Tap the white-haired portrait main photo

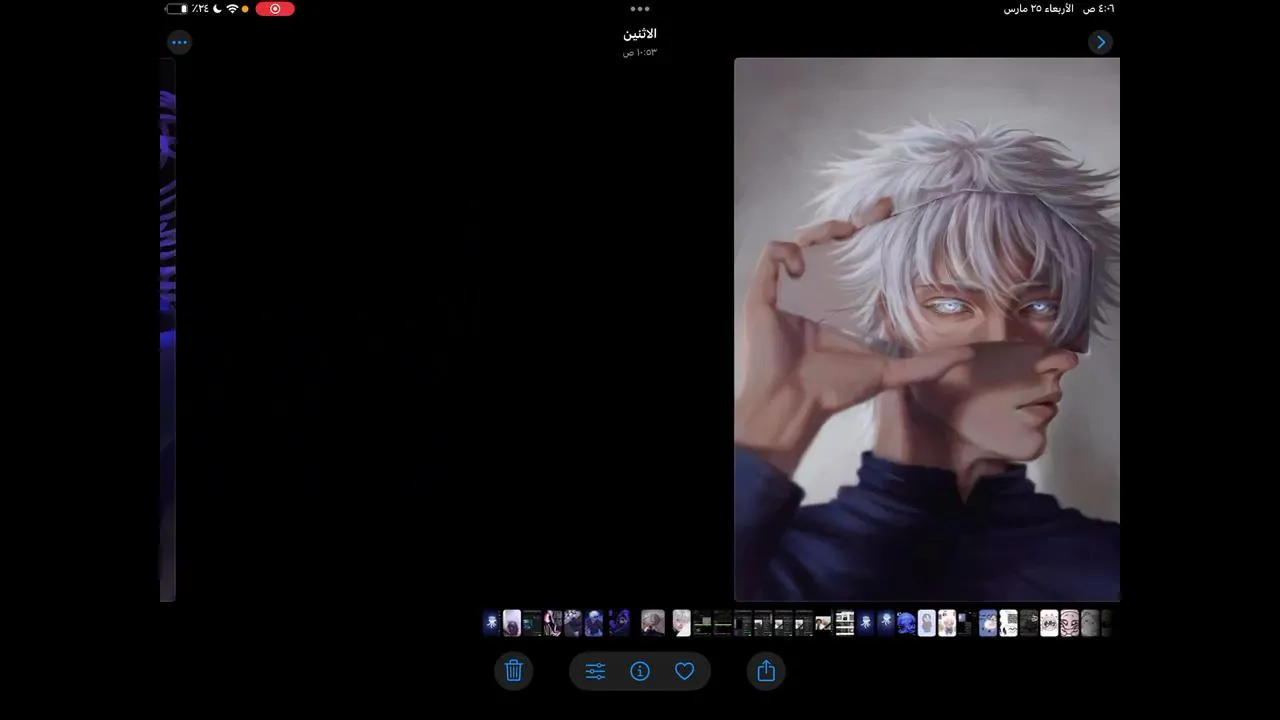(927, 329)
